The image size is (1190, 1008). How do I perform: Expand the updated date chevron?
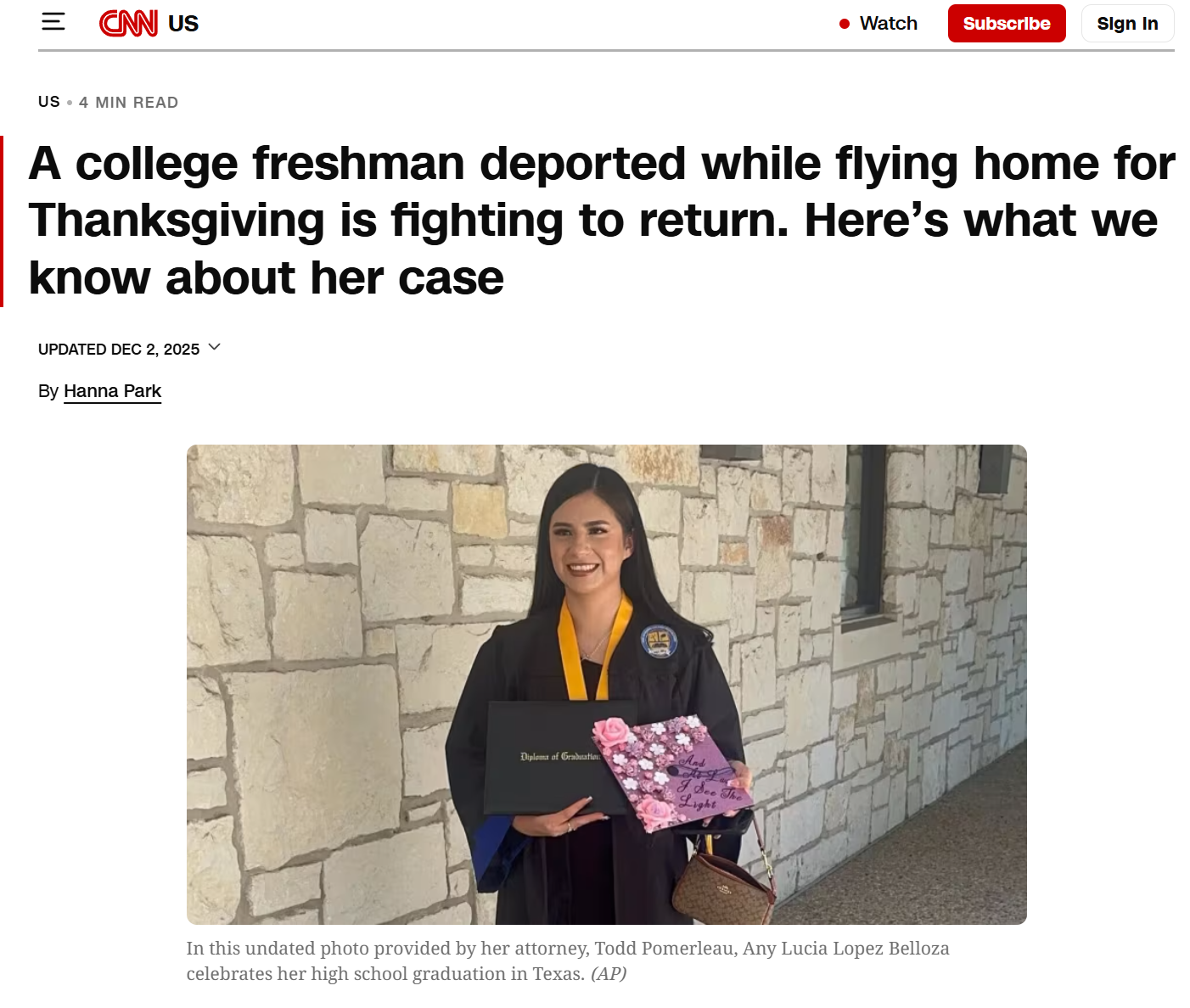tap(215, 347)
